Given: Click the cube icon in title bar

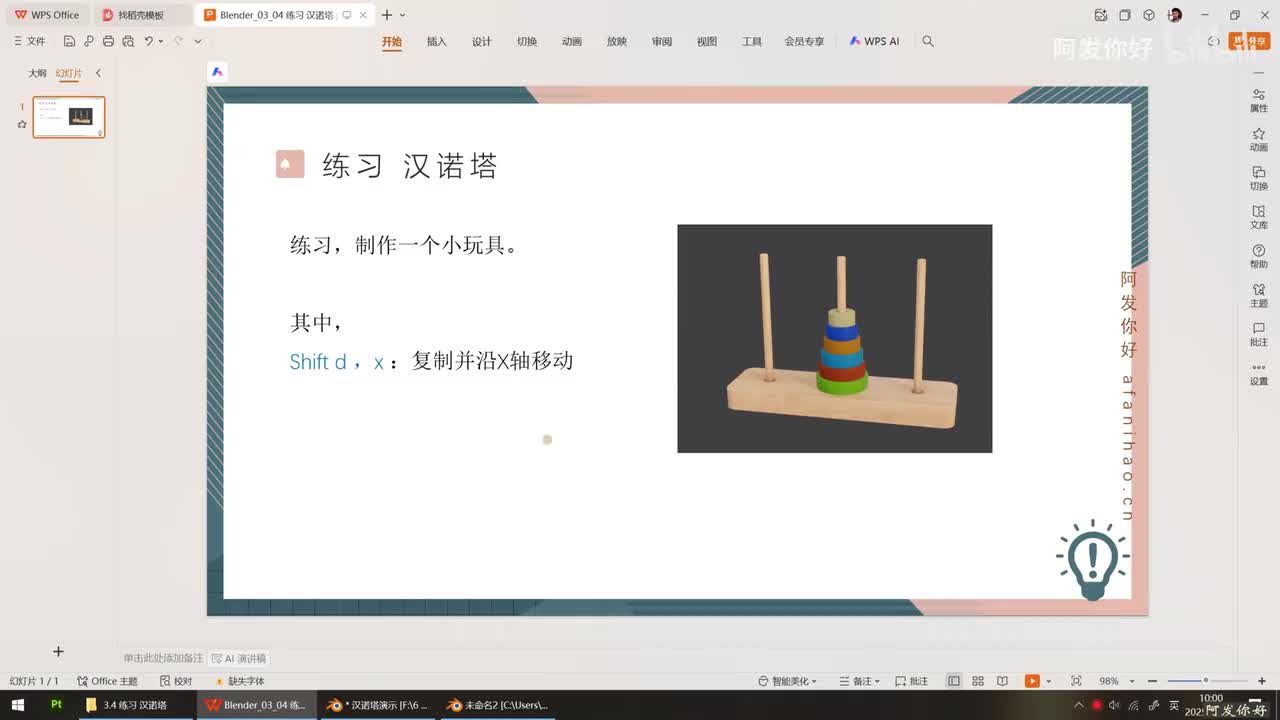Looking at the screenshot, I should tap(1150, 15).
